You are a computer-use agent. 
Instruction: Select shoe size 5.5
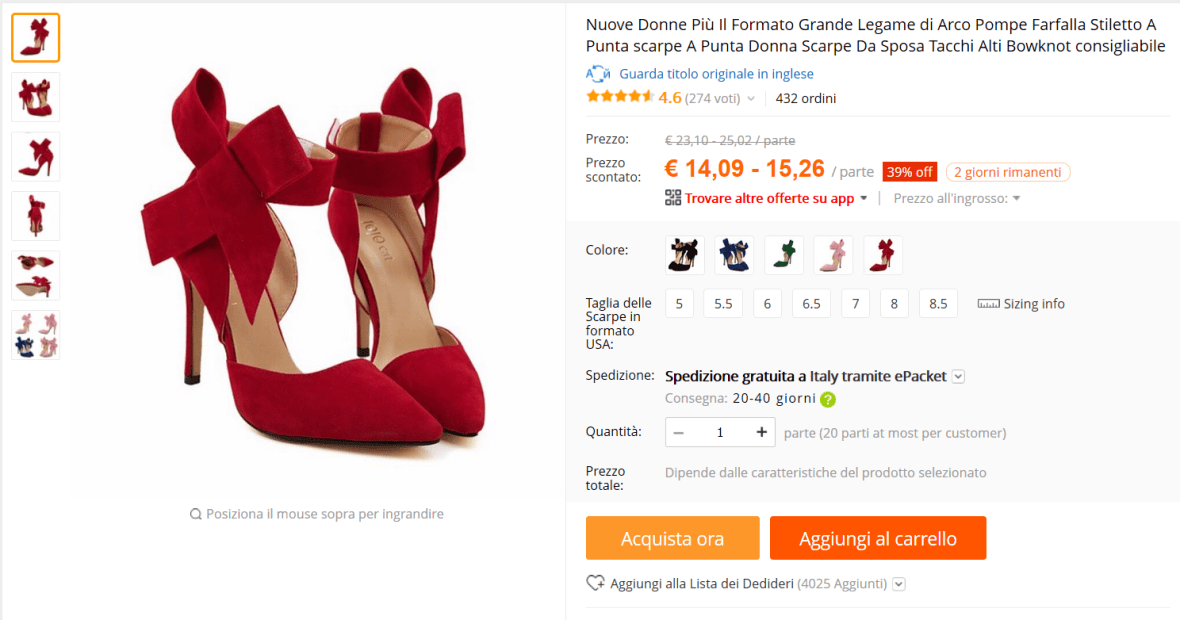(x=722, y=304)
